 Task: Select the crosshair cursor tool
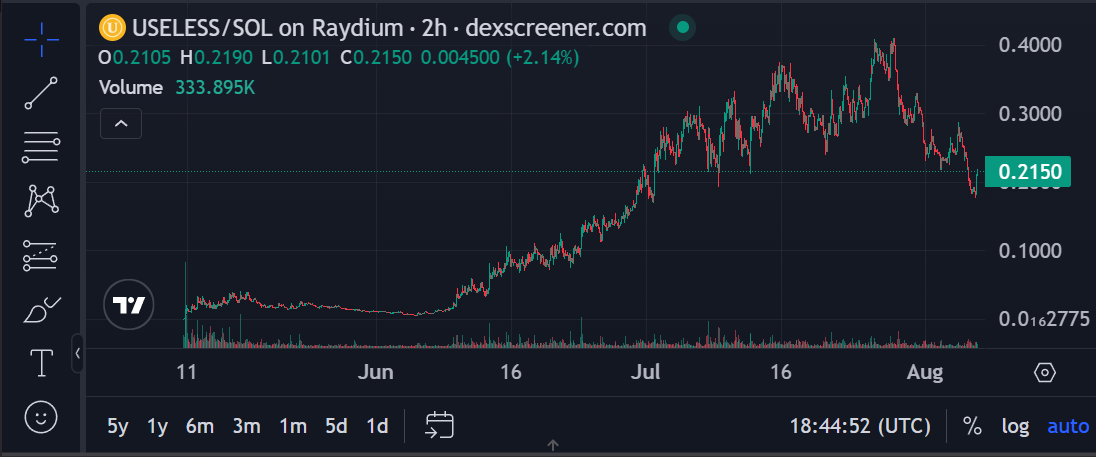coord(41,39)
